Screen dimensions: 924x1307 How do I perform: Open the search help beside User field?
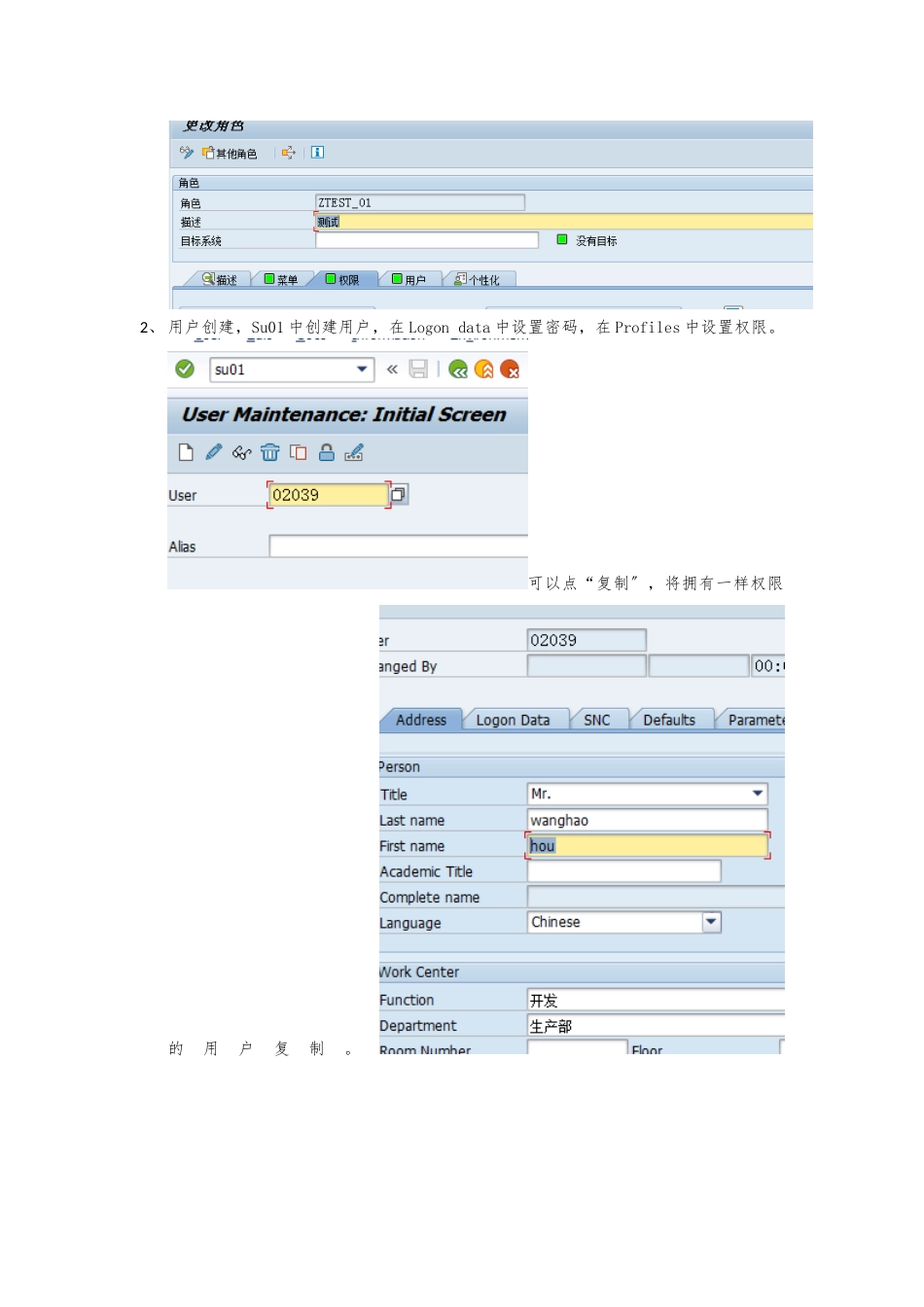point(399,495)
